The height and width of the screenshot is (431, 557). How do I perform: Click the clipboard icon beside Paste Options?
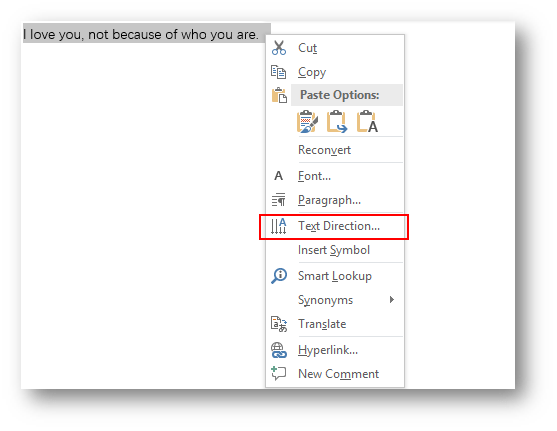point(279,95)
